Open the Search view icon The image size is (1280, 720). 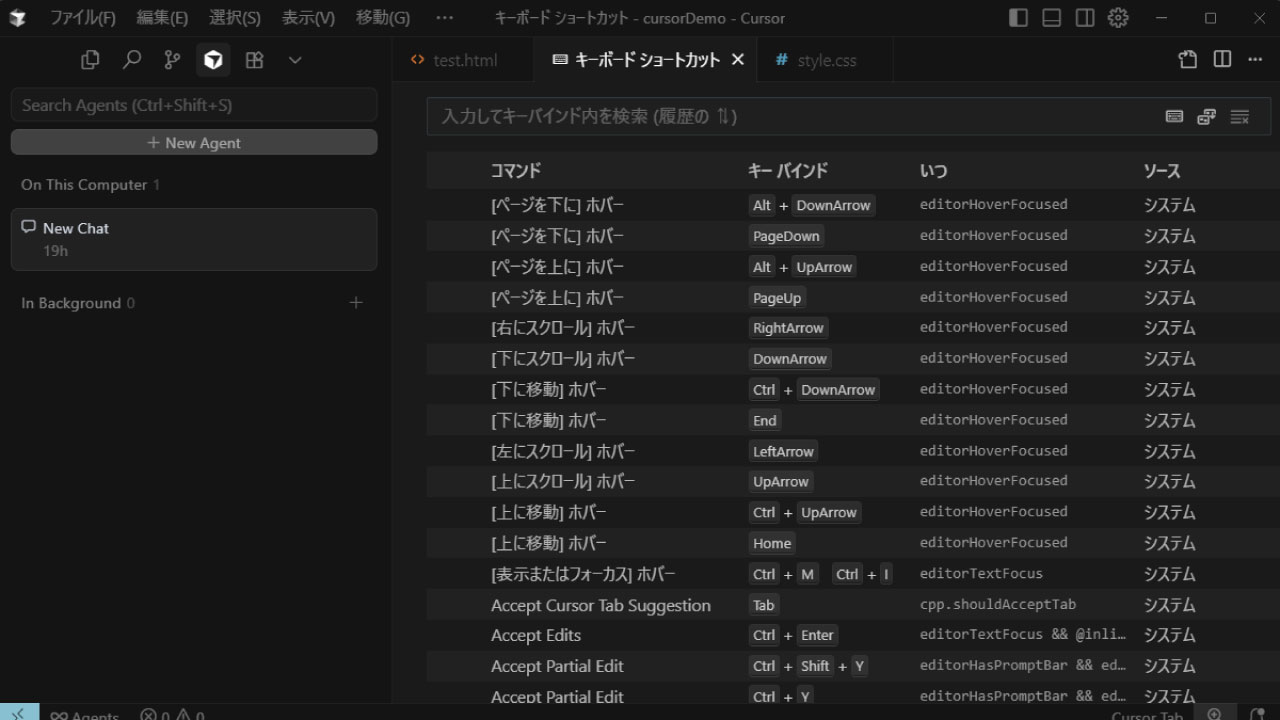(x=131, y=60)
